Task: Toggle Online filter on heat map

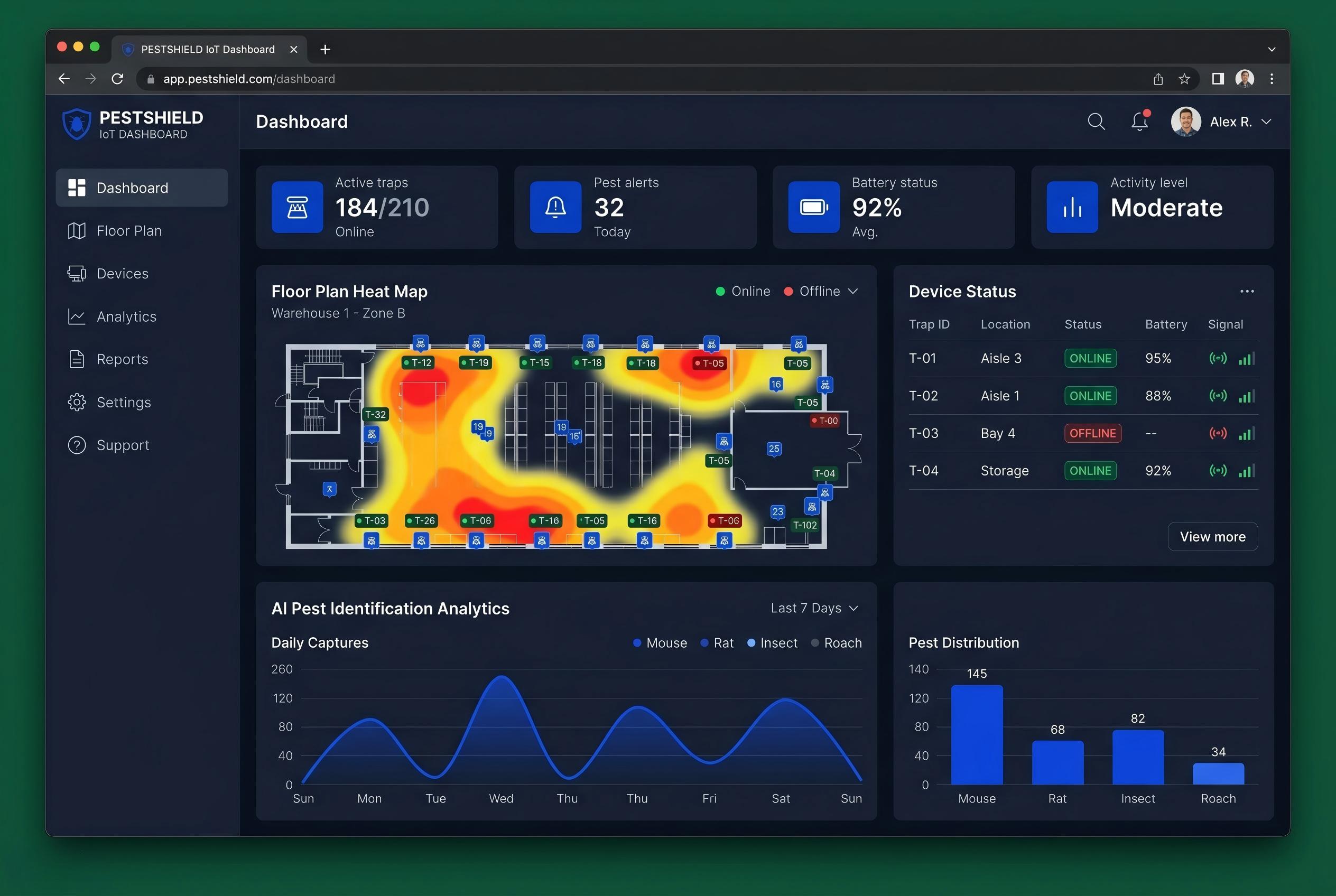Action: (x=743, y=292)
